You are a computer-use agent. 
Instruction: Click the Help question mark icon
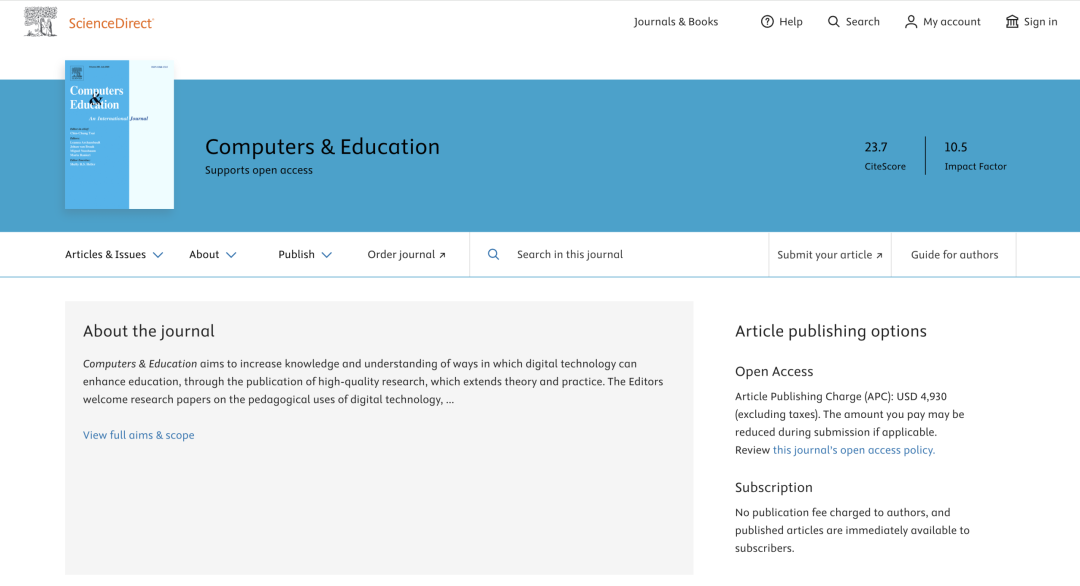coord(767,22)
